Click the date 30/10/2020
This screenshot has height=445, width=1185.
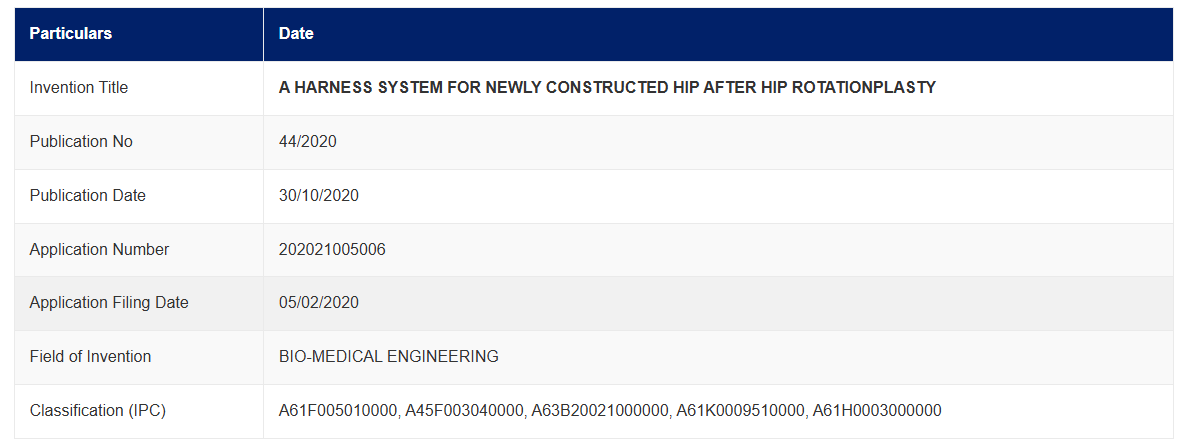tap(319, 196)
